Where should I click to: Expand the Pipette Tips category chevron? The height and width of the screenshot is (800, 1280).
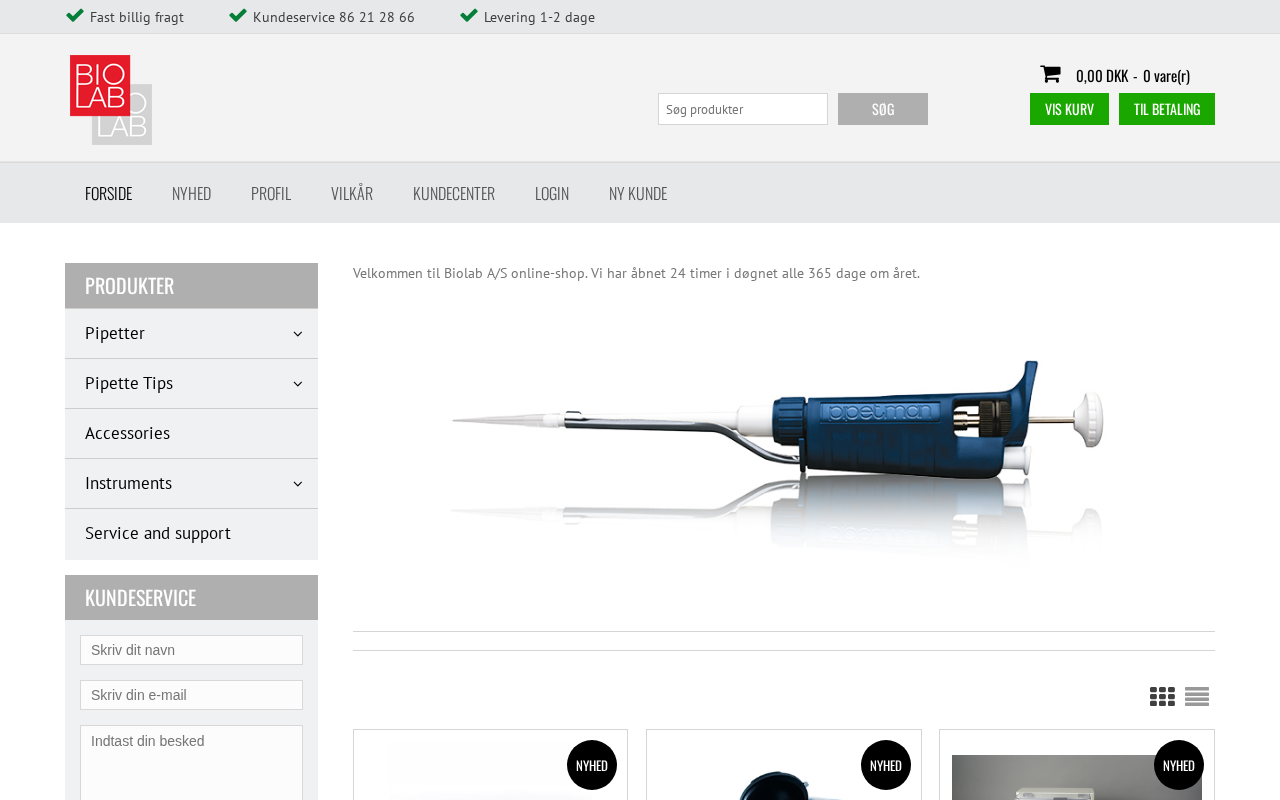tap(297, 384)
